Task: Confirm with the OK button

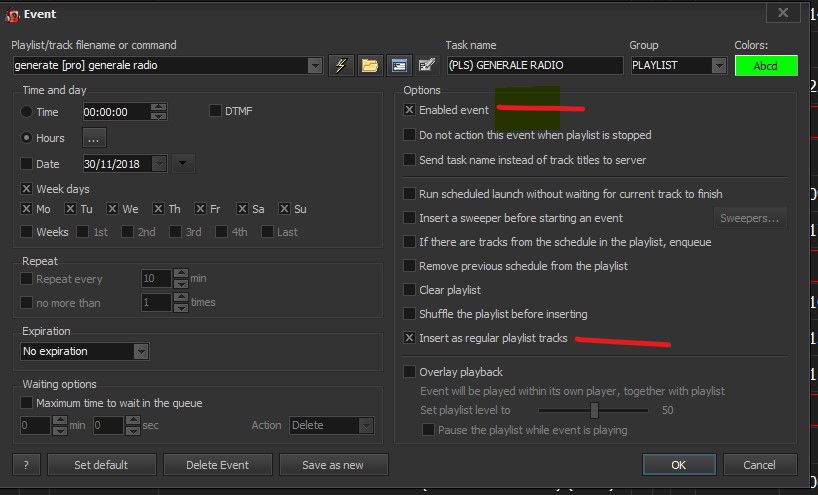Action: (679, 465)
